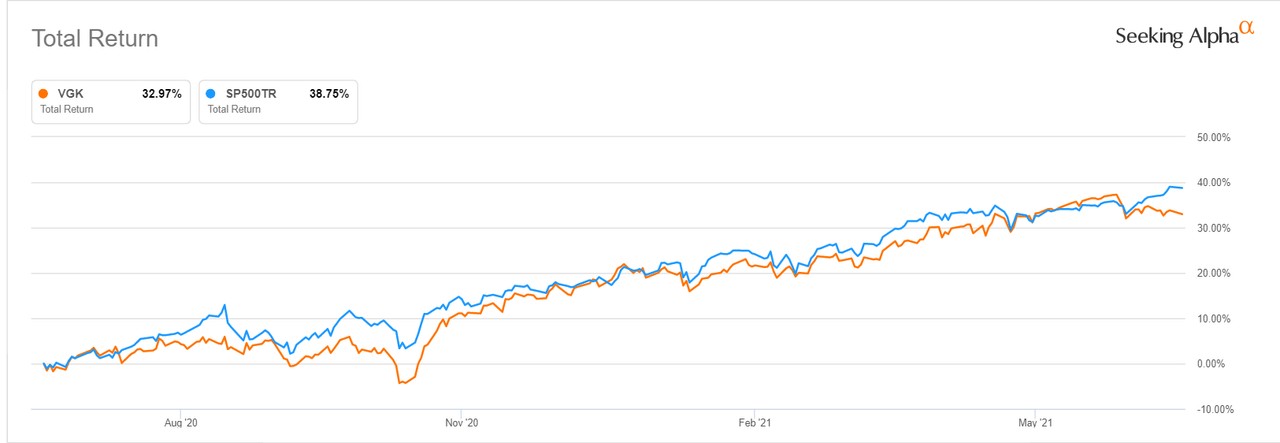This screenshot has height=443, width=1280.
Task: Click the orange VGK legend dot
Action: [43, 94]
